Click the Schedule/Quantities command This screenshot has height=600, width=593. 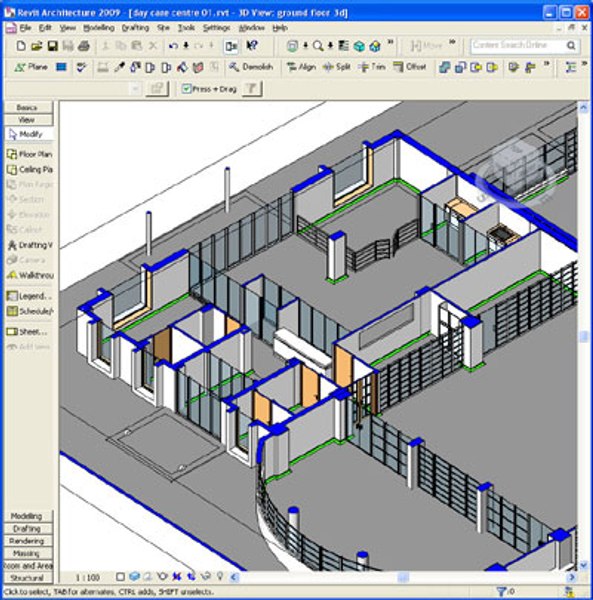[30, 311]
